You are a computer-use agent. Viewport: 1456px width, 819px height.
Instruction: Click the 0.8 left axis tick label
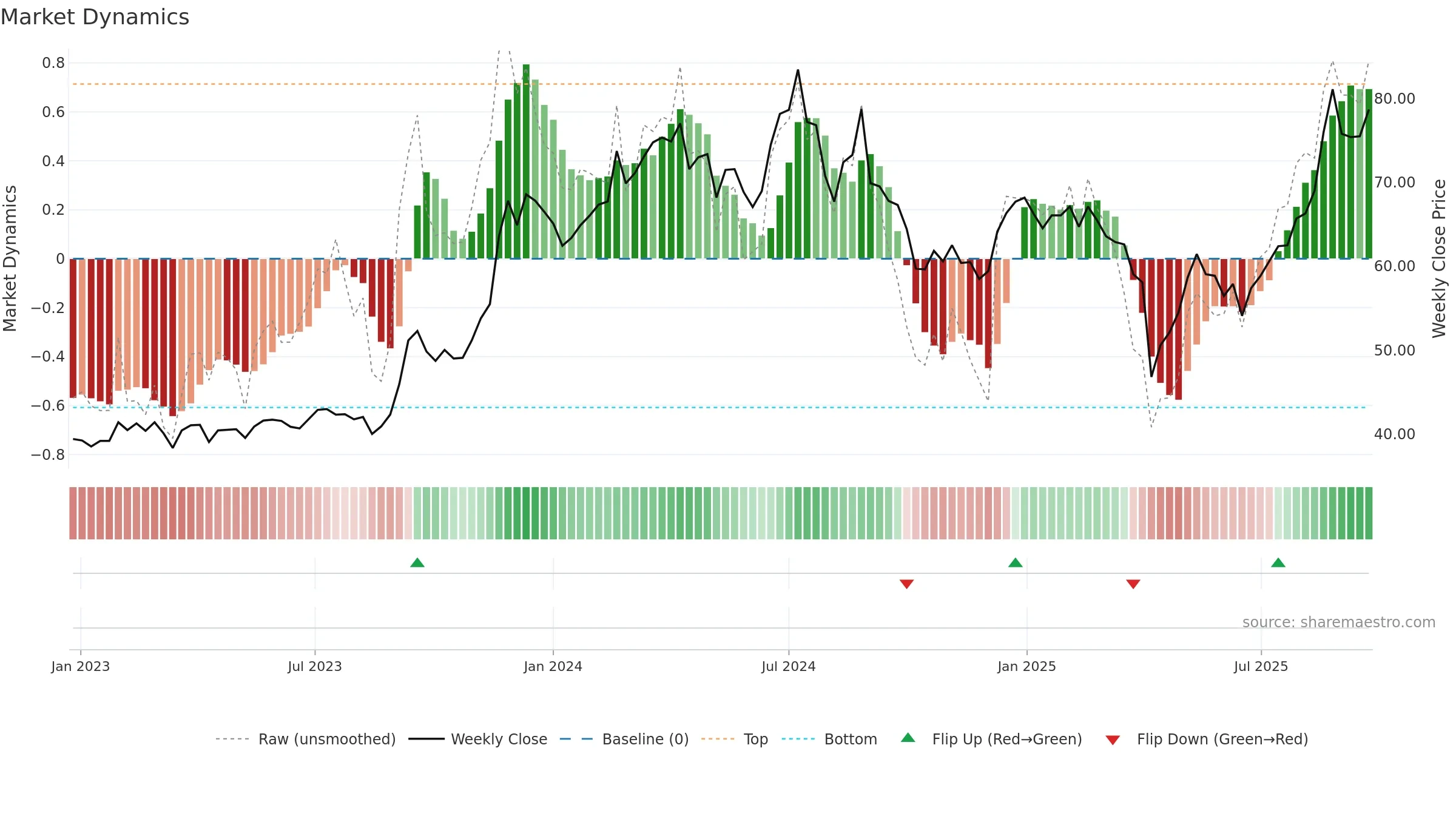pyautogui.click(x=53, y=62)
